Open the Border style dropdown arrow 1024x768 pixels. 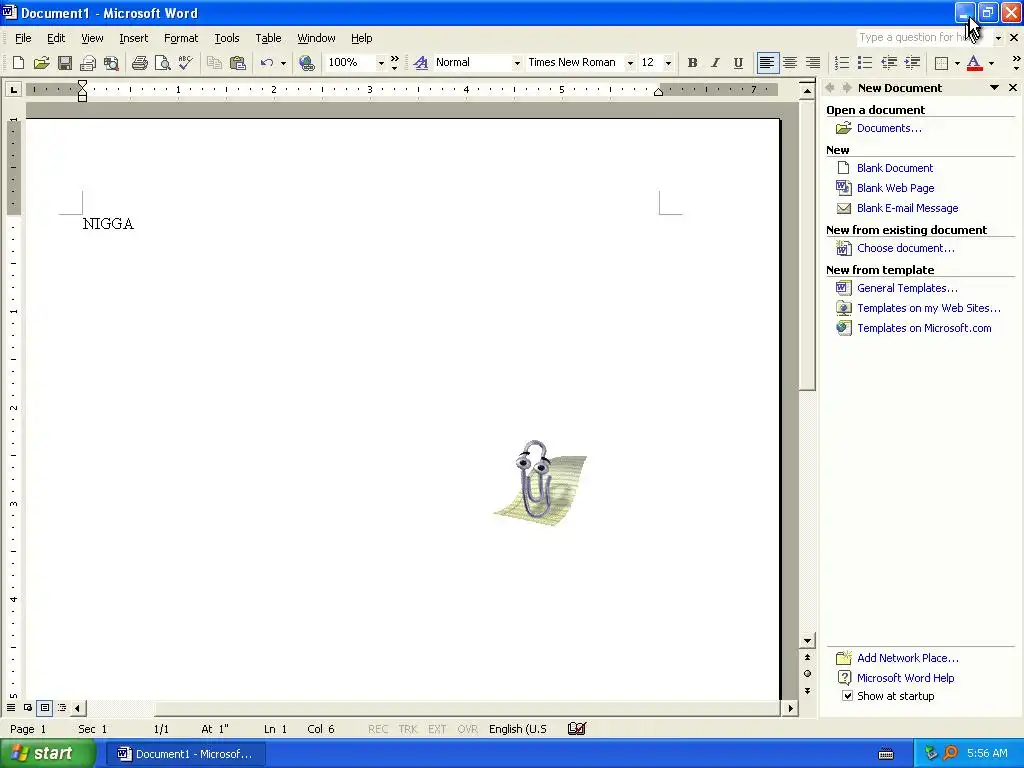click(957, 63)
